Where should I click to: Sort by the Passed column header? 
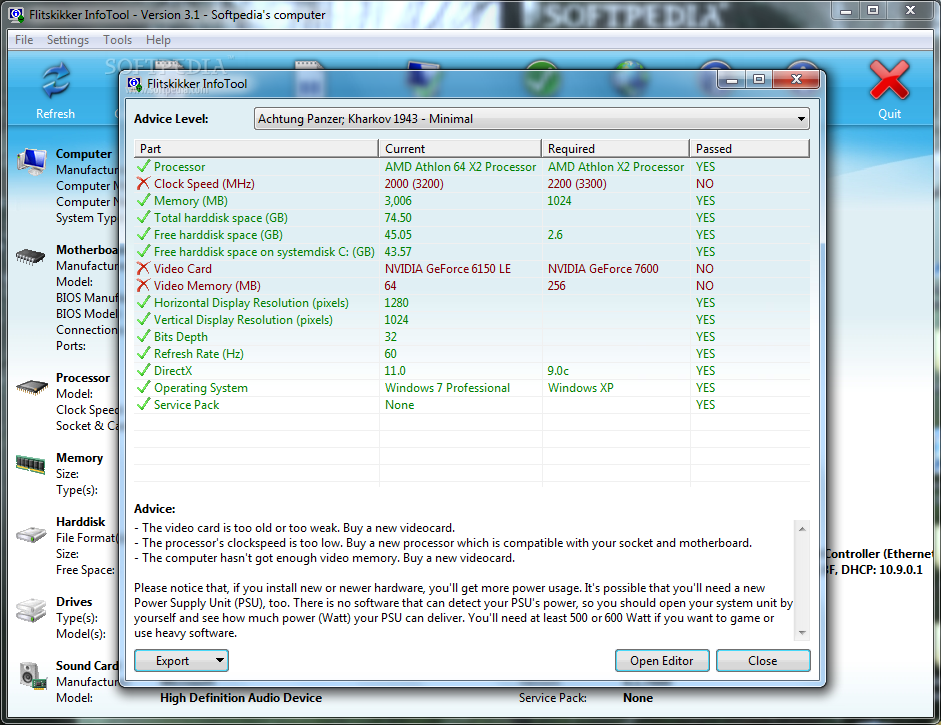point(749,148)
